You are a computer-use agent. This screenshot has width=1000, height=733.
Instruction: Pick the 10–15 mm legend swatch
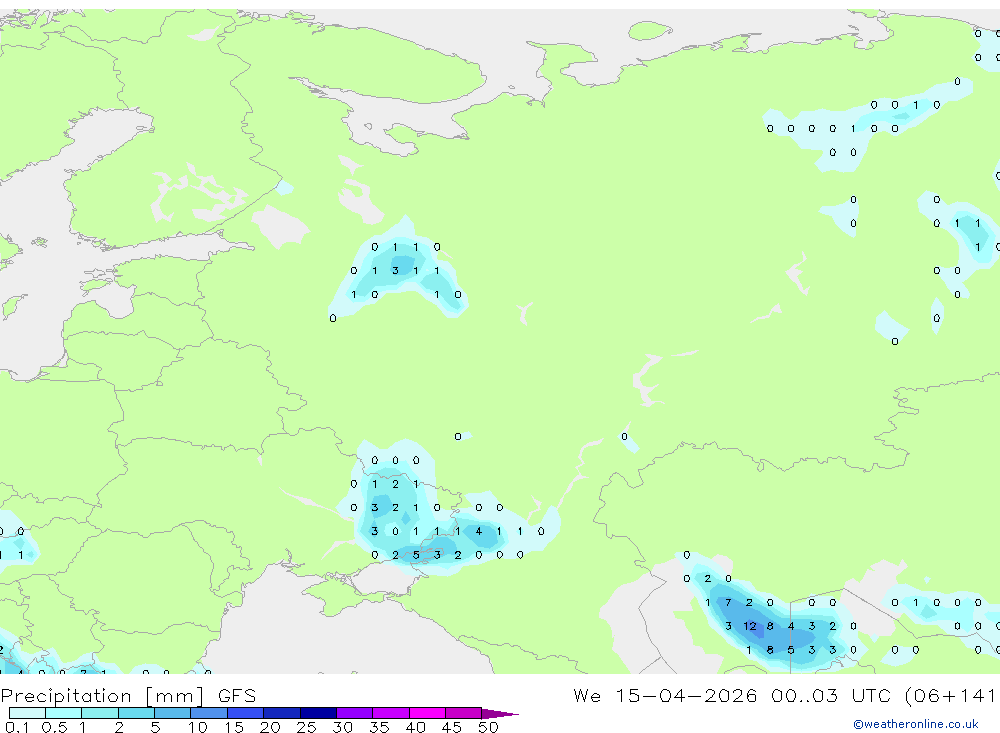coord(209,713)
